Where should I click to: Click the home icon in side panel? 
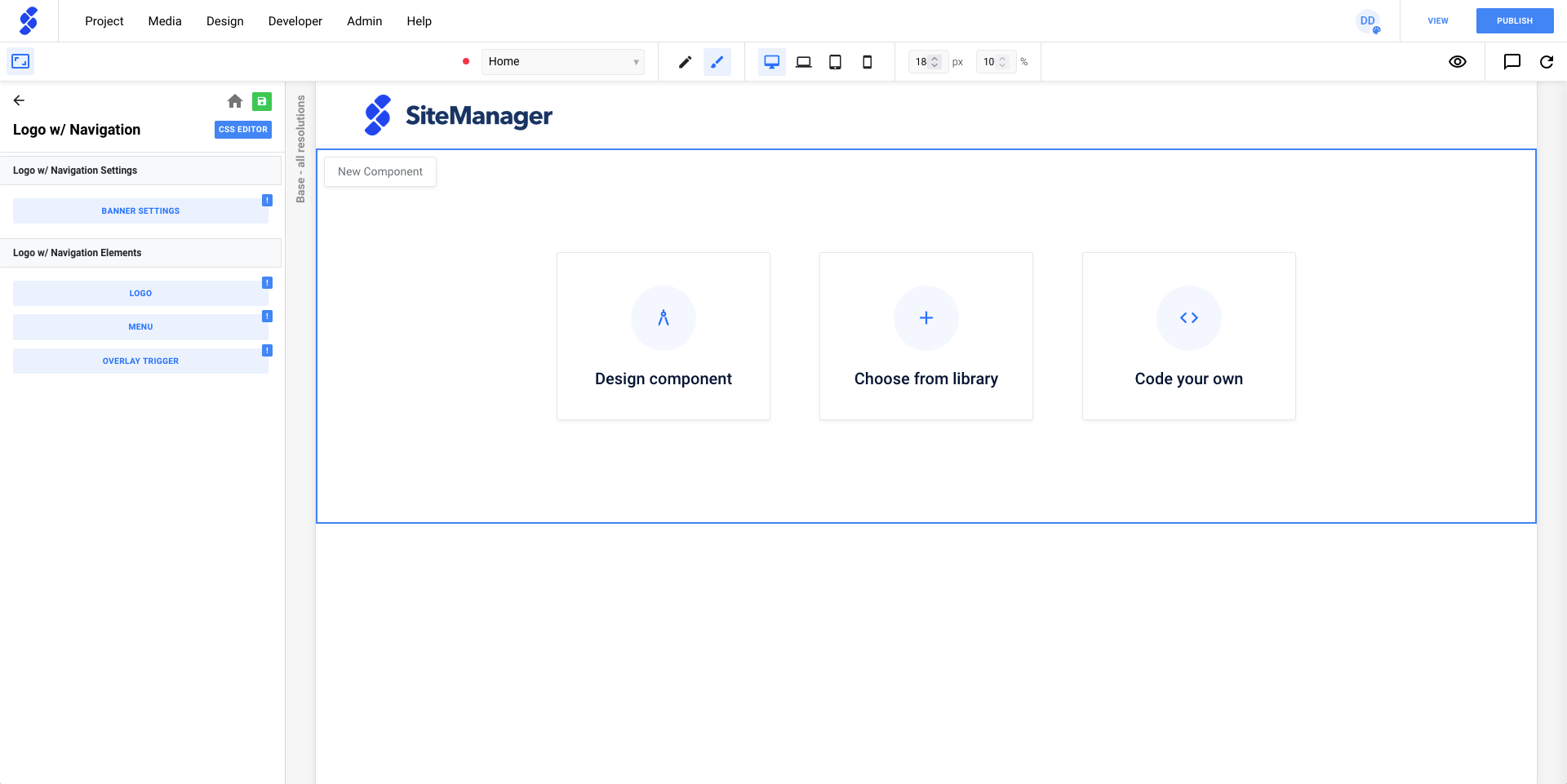235,101
